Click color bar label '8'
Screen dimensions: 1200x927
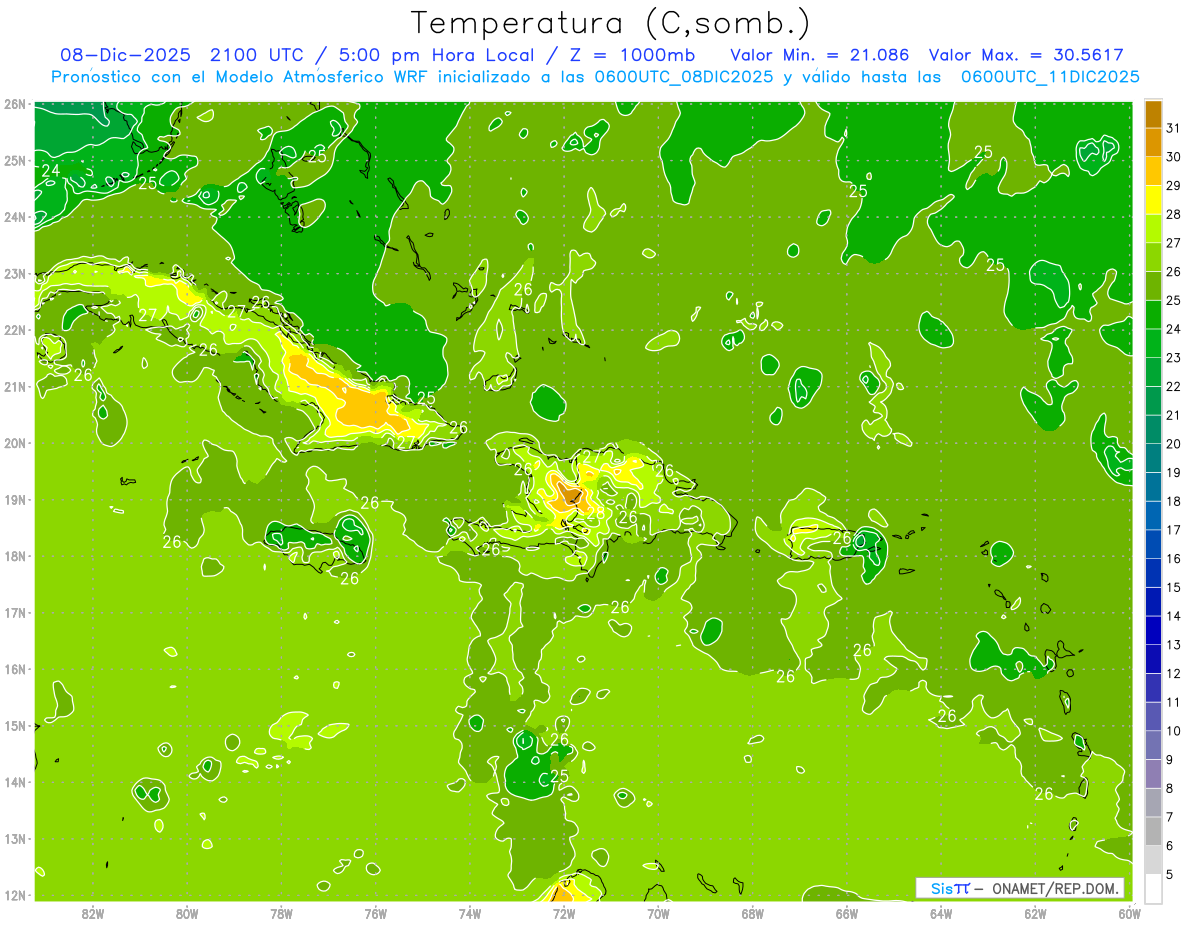[x=1171, y=788]
